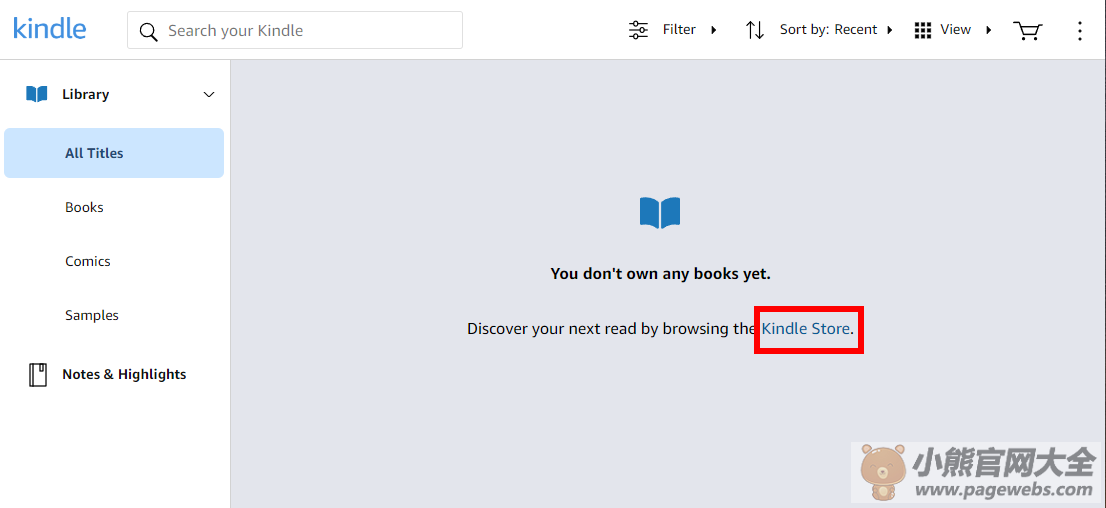Collapse the Library section chevron
This screenshot has width=1106, height=508.
[x=209, y=95]
